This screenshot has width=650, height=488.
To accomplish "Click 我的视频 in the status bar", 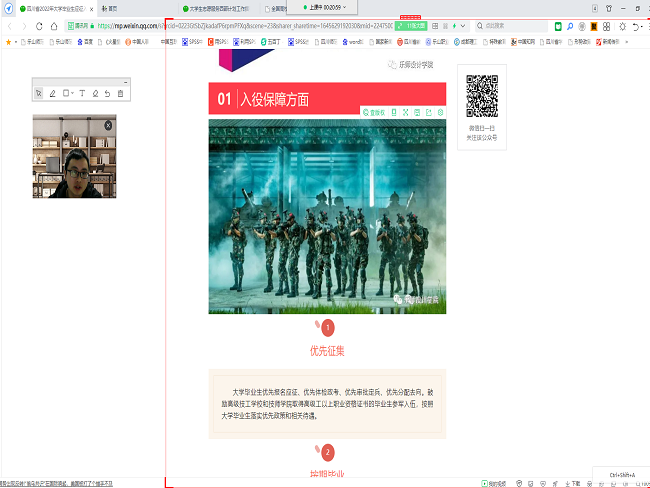I will click(x=494, y=483).
